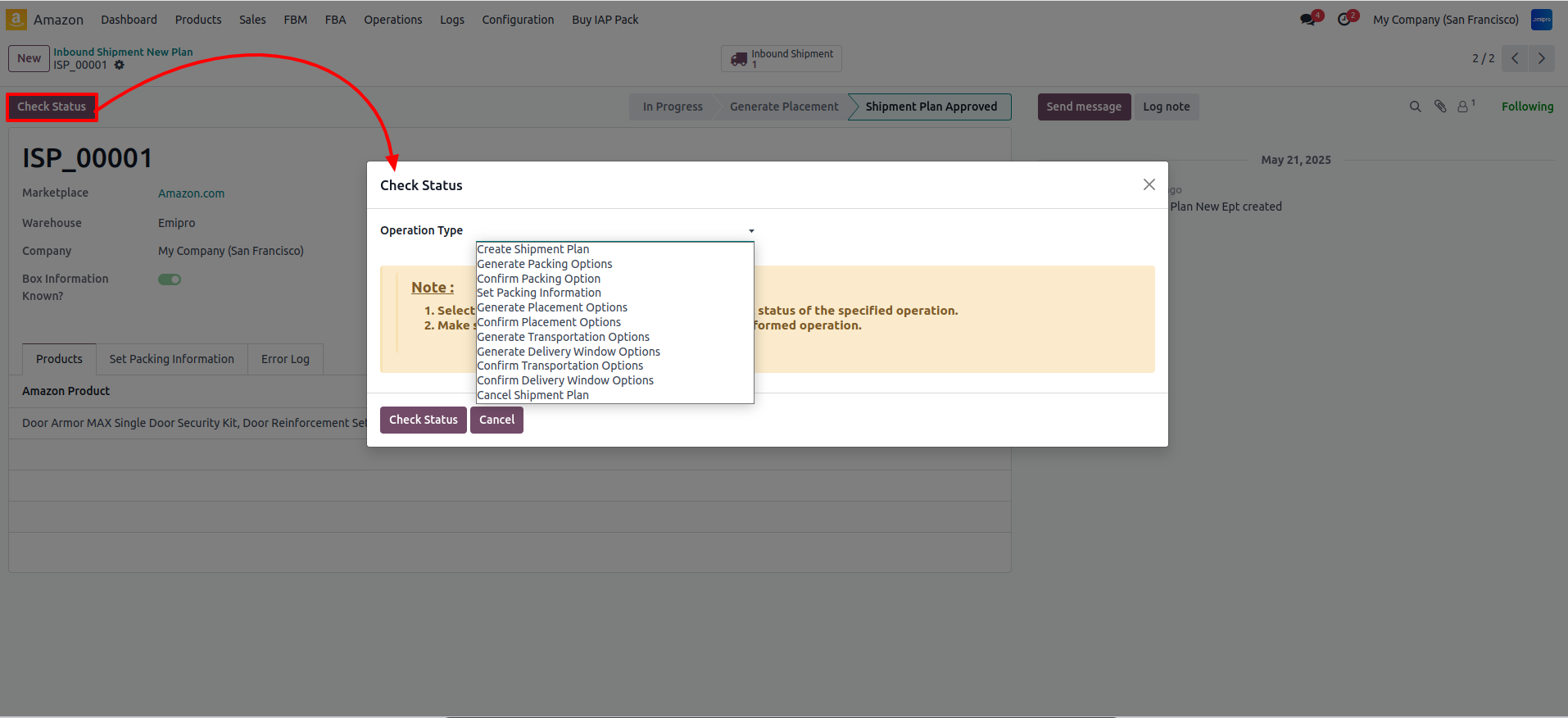Switch to the Error Log tab
Viewport: 1568px width, 718px height.
[285, 359]
